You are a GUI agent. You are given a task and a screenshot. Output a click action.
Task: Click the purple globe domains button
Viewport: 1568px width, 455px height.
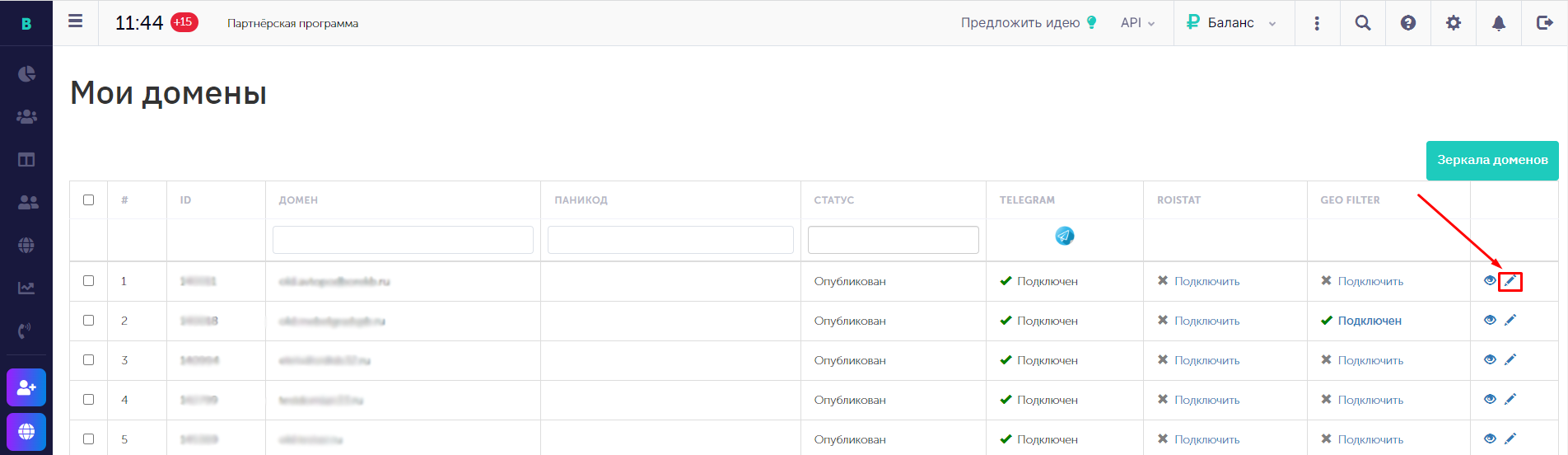(26, 432)
